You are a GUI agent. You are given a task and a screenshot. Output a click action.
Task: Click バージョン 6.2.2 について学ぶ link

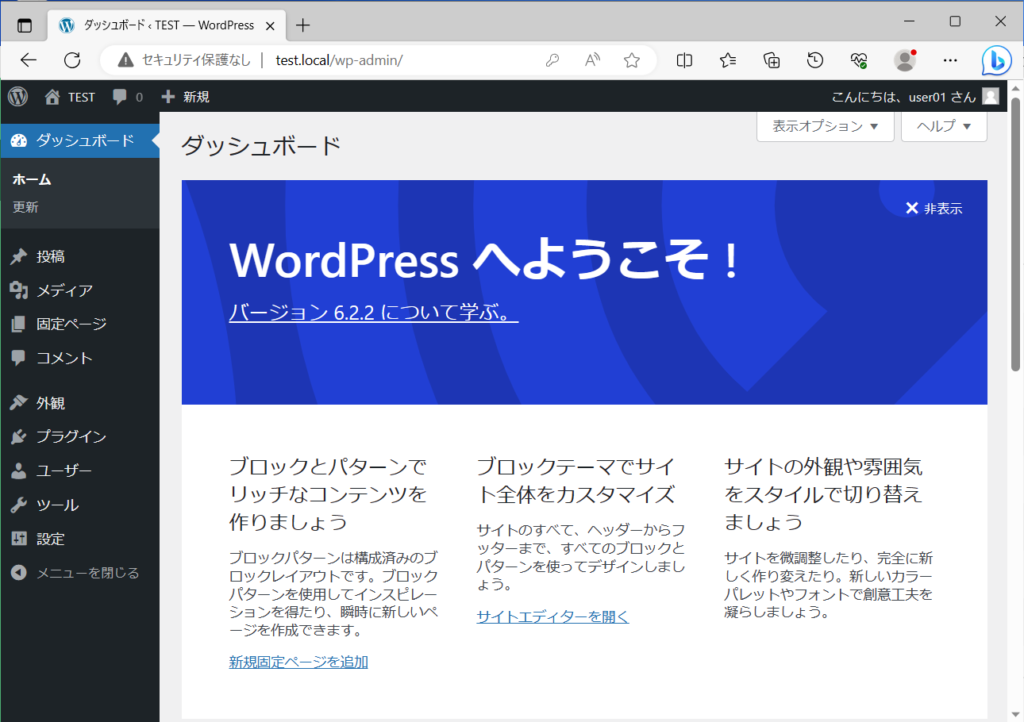[373, 312]
